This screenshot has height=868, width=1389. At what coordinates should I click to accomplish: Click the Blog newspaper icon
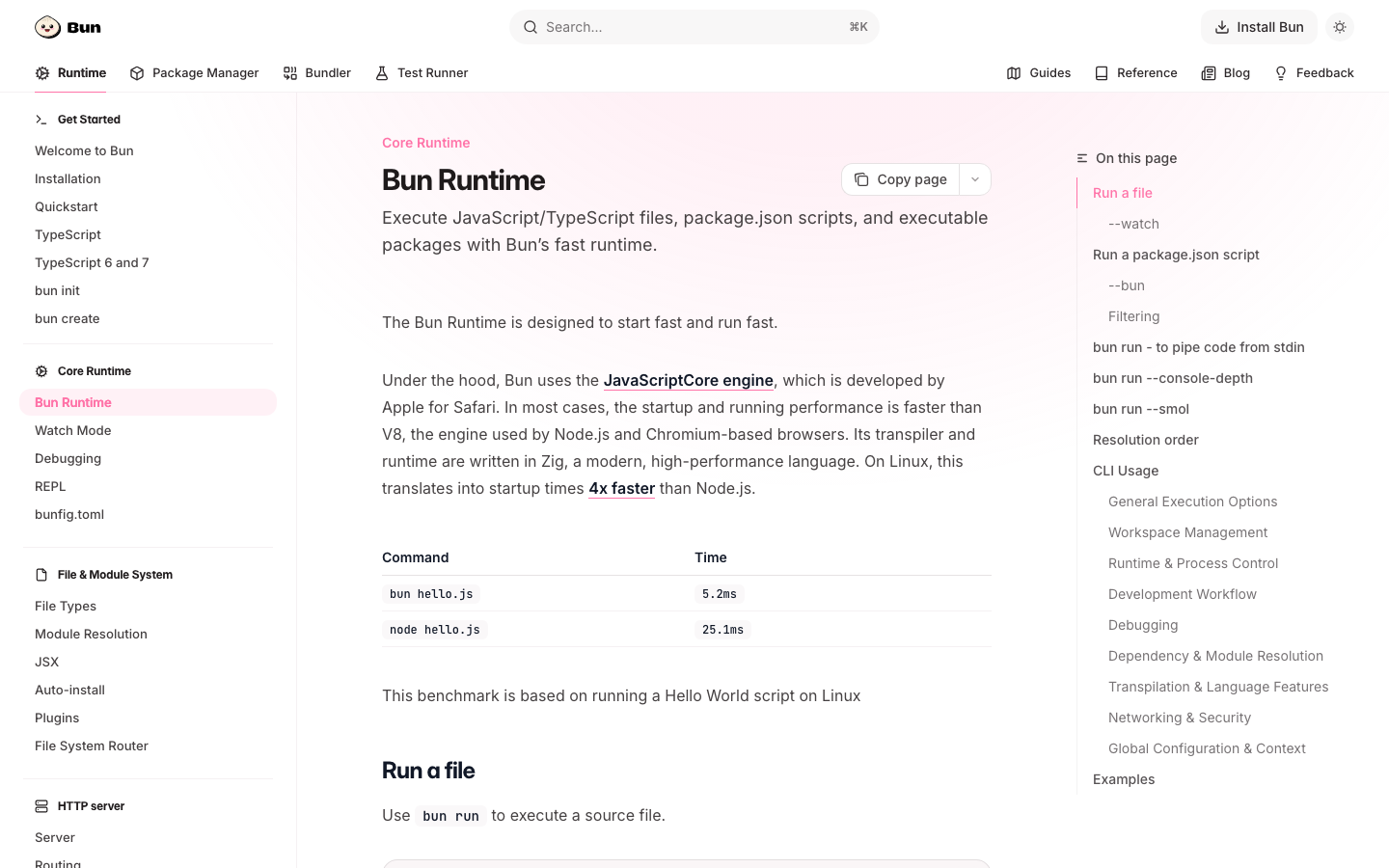coord(1209,73)
